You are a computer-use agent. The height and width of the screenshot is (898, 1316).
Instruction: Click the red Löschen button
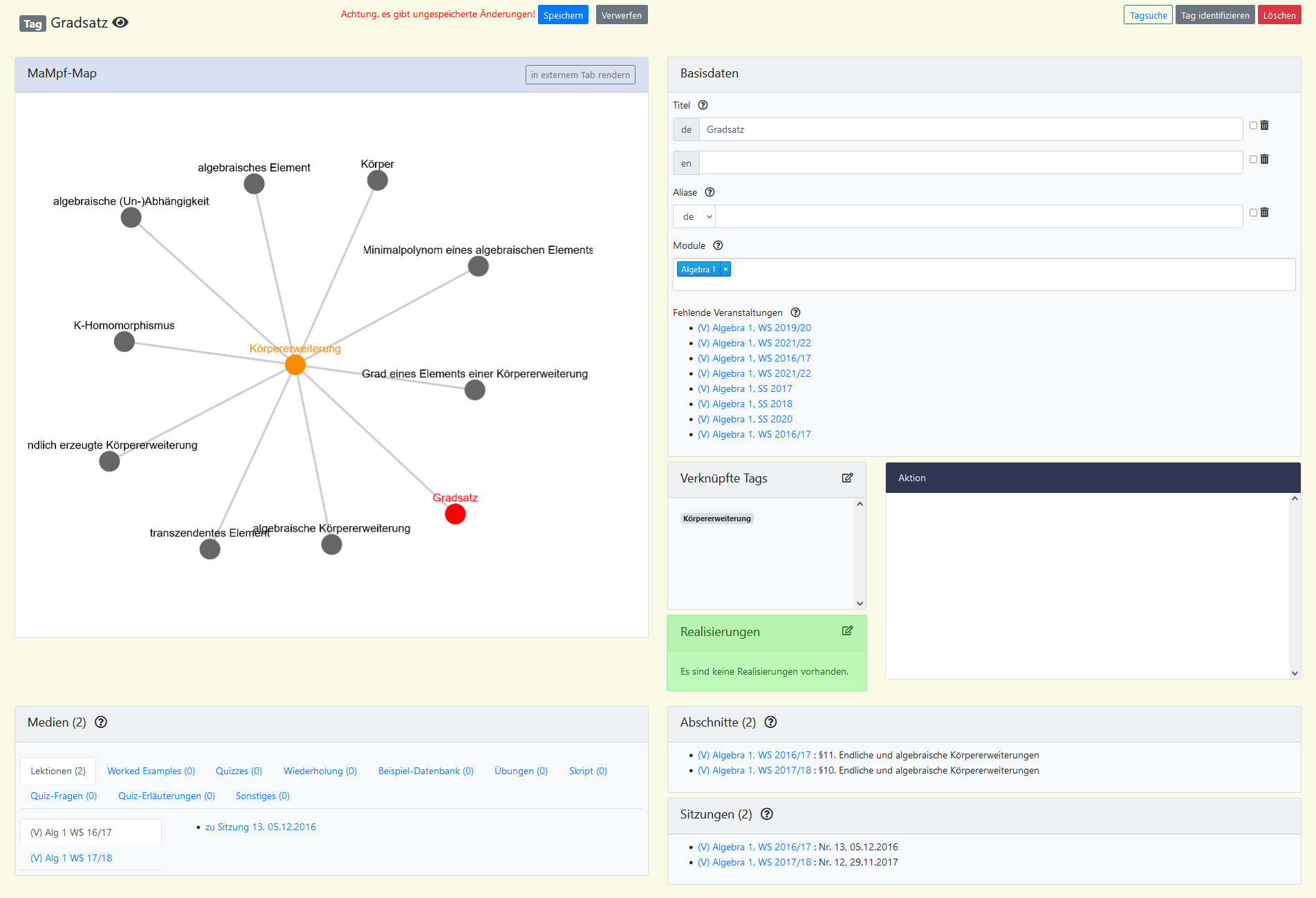(1279, 15)
